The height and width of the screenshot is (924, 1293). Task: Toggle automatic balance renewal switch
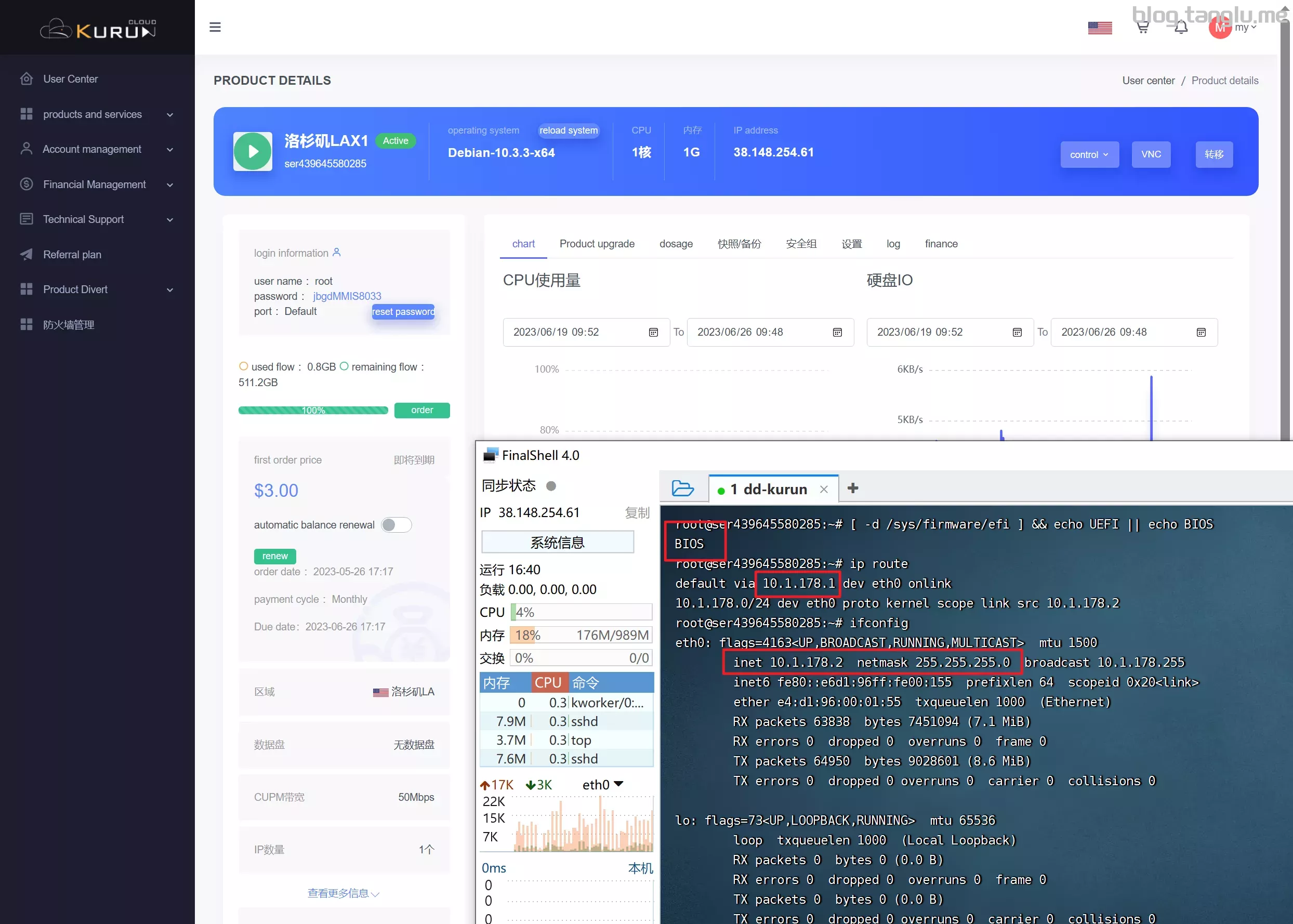(396, 524)
